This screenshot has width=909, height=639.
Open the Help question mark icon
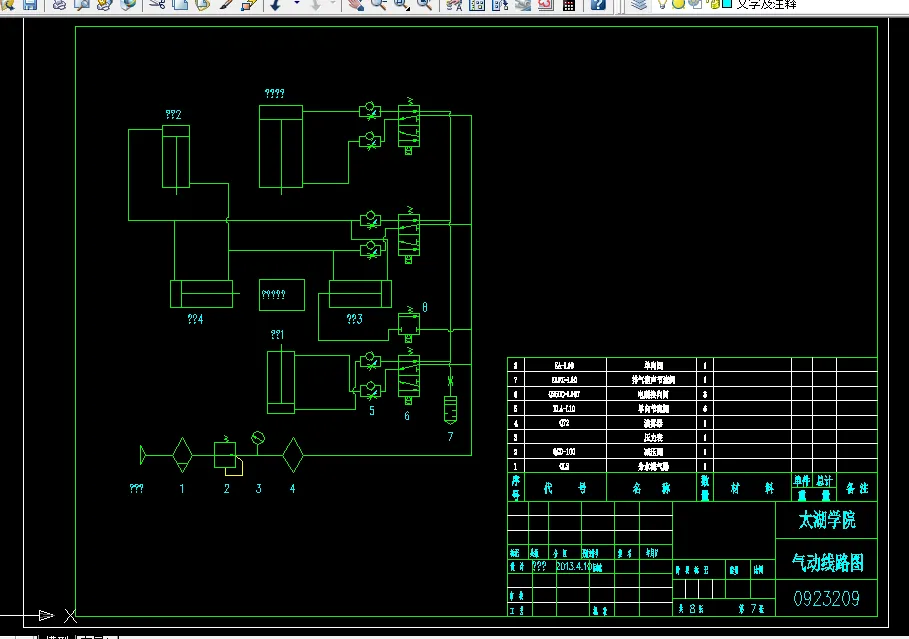598,5
